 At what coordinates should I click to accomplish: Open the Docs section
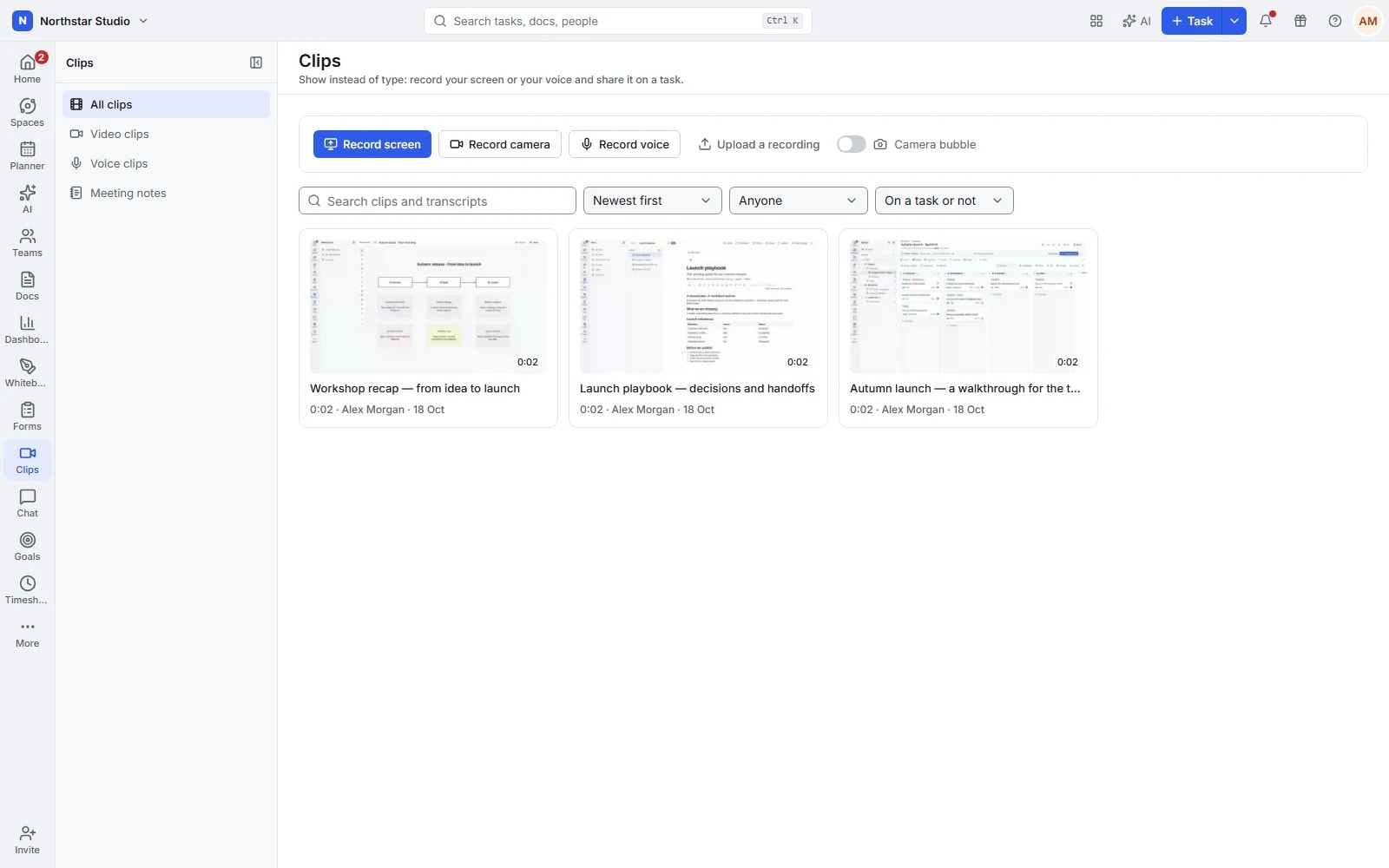click(x=28, y=286)
